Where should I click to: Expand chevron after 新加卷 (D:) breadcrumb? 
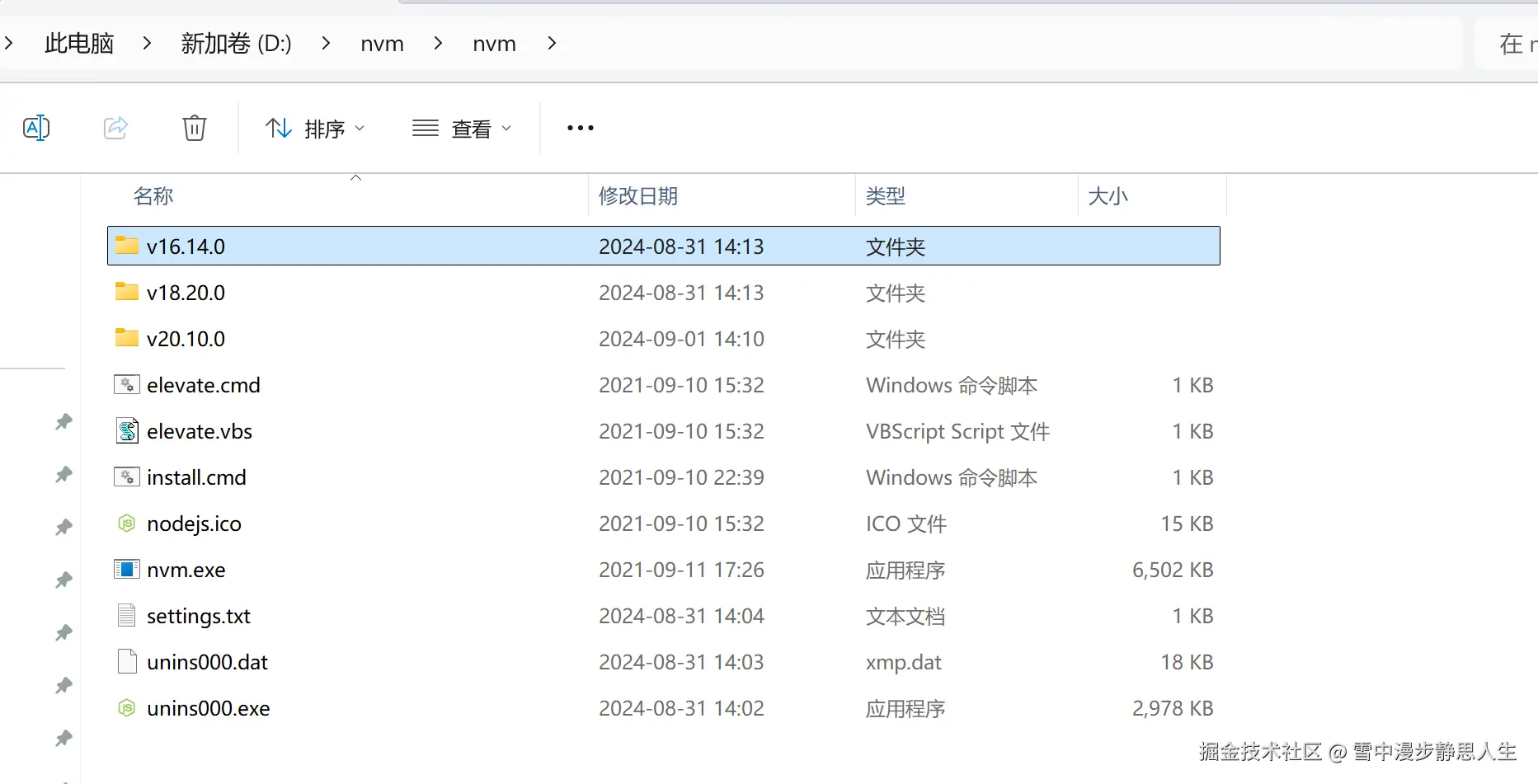327,43
